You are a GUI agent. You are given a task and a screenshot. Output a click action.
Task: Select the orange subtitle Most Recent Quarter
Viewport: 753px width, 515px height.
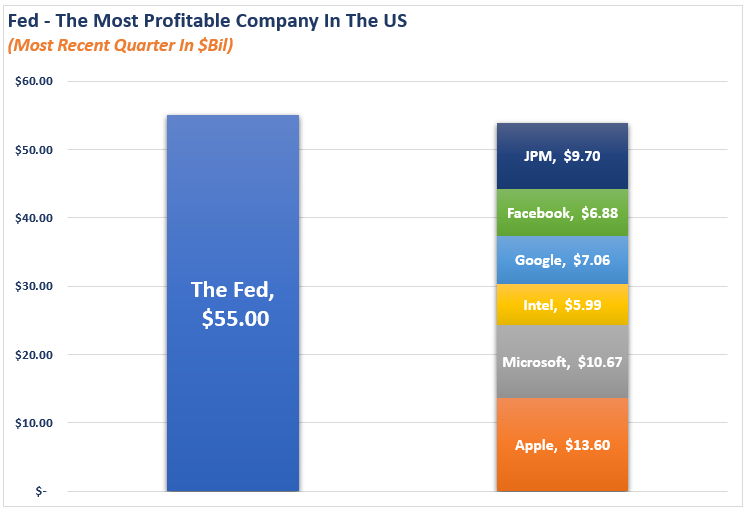(x=121, y=45)
